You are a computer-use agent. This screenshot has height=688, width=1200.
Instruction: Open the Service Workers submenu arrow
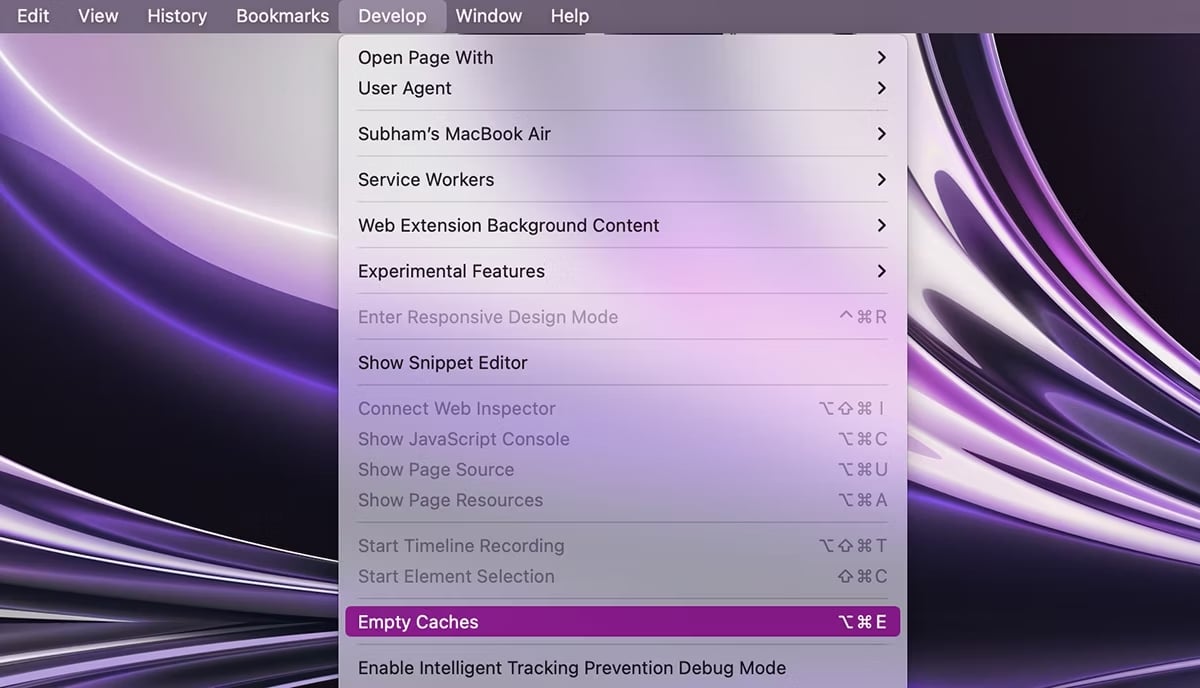880,180
